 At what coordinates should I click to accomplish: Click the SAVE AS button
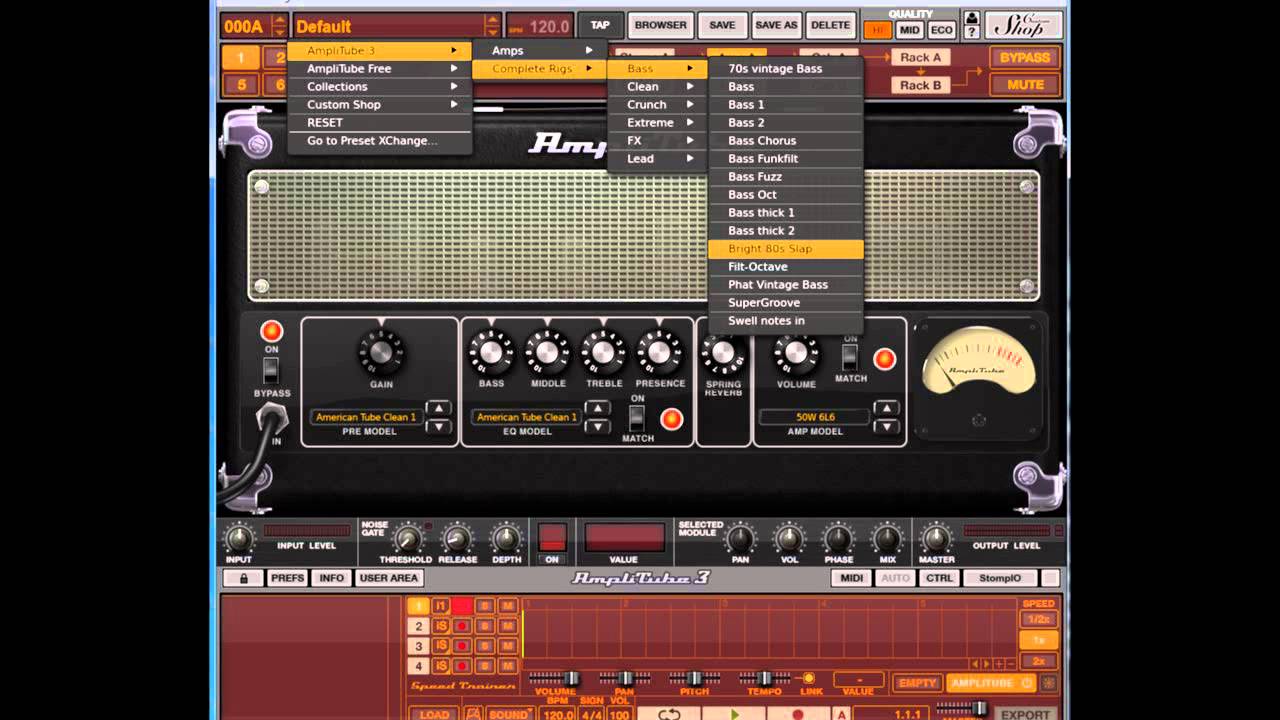(776, 25)
